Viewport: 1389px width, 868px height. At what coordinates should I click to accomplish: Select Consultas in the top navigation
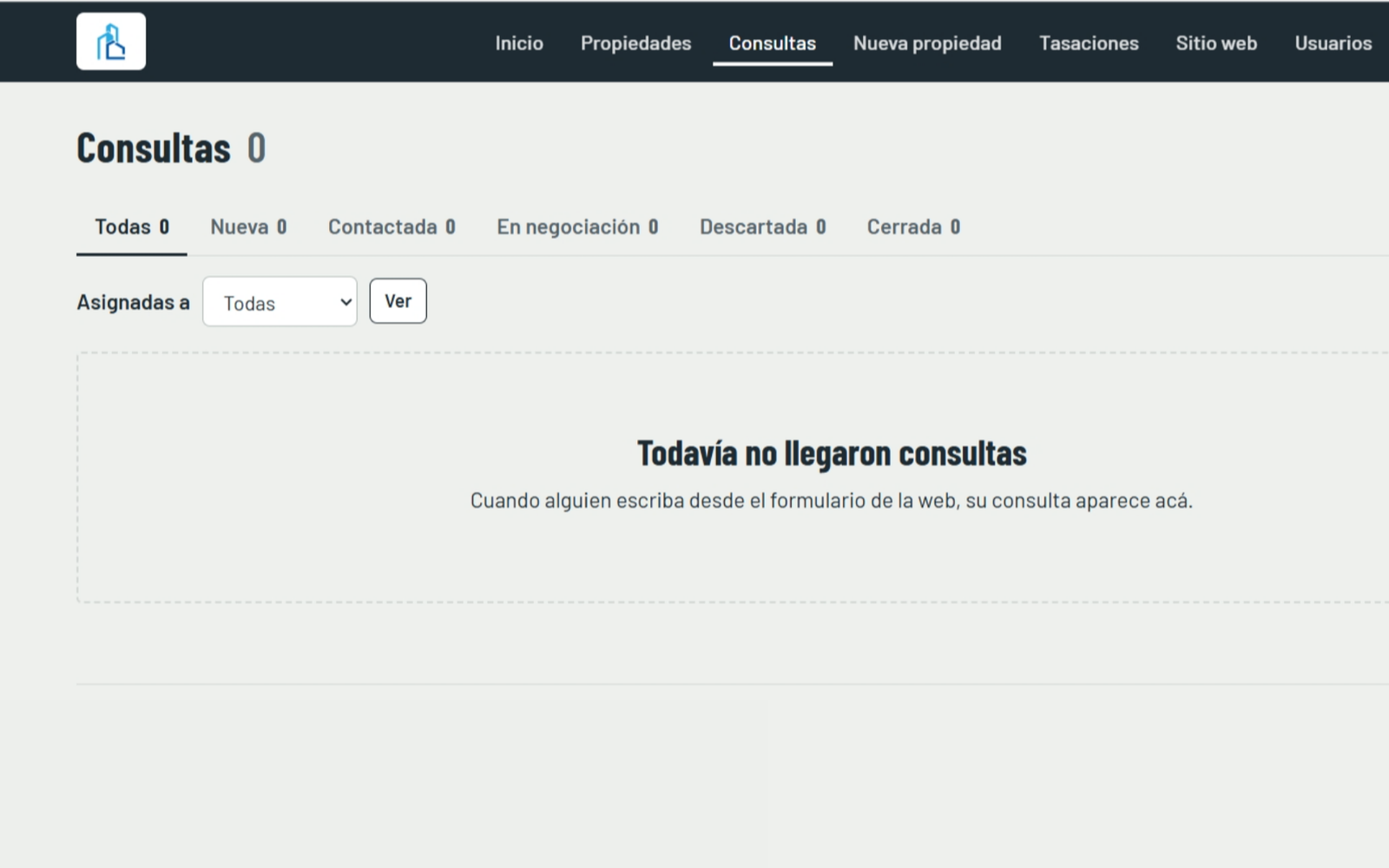(772, 43)
